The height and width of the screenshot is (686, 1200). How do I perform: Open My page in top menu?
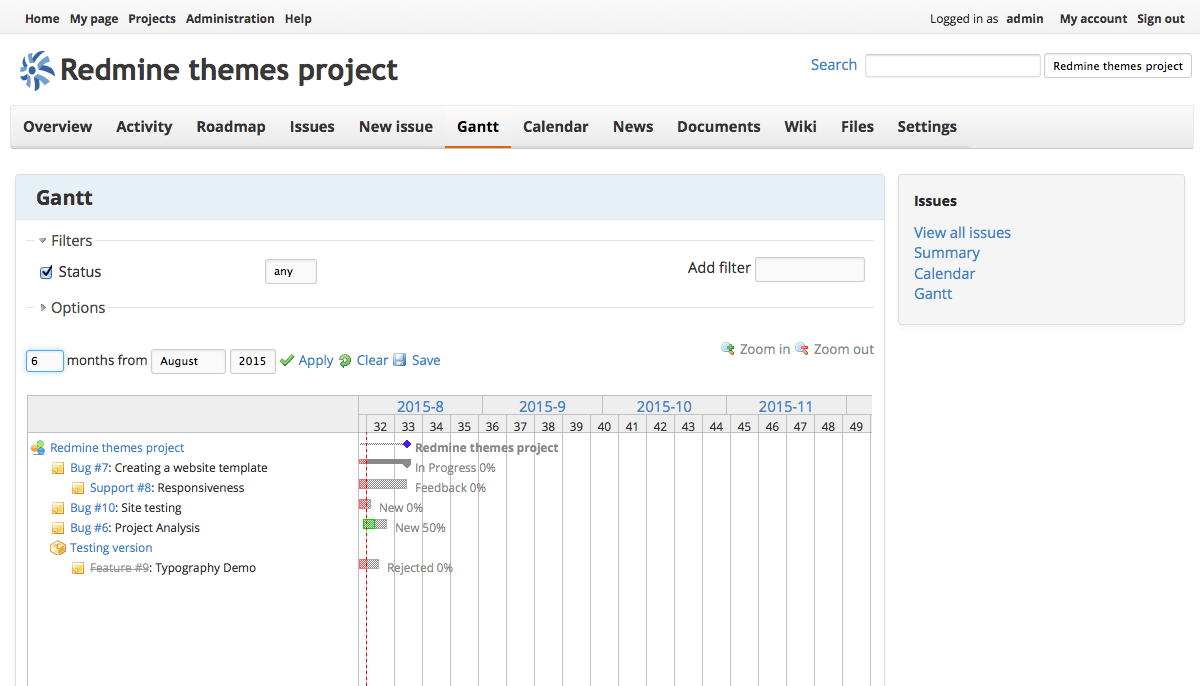[94, 19]
